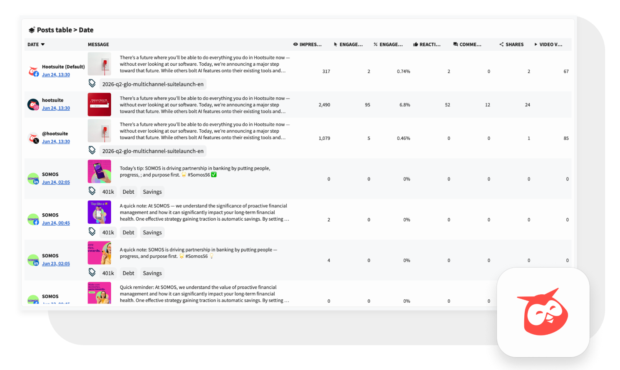
Task: Select Savings tag in Jun 23, 02:05 row
Action: (152, 273)
